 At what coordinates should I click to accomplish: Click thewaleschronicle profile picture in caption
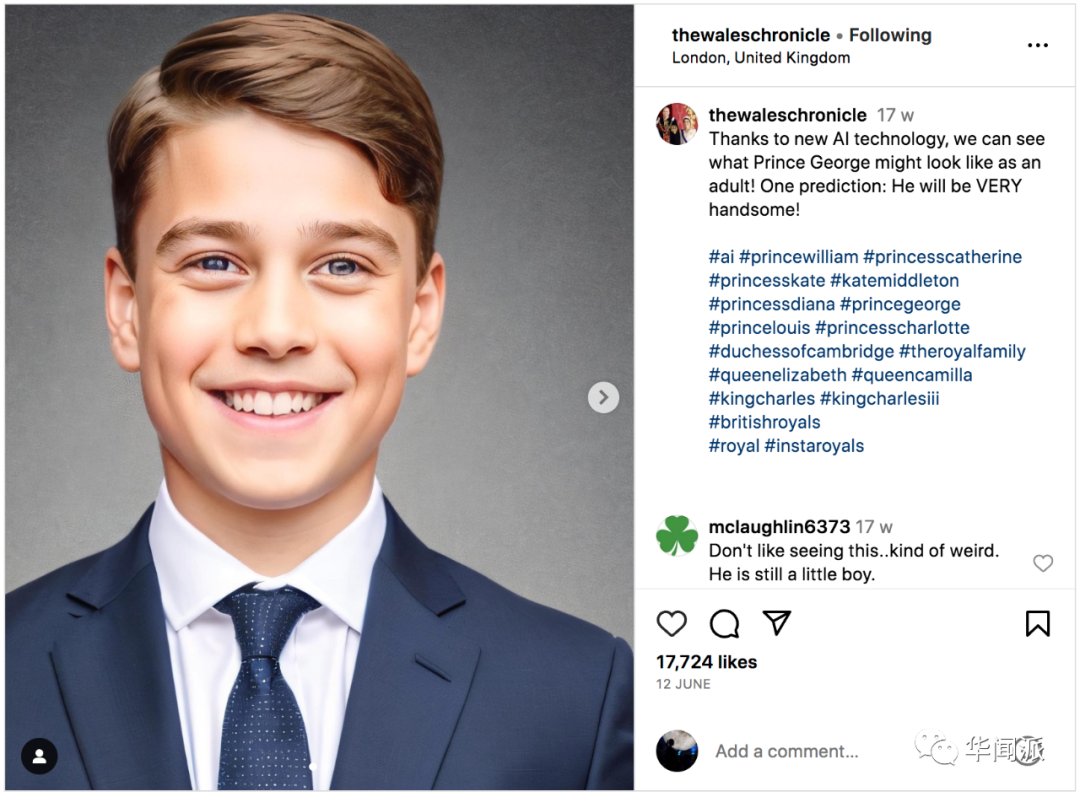click(x=677, y=124)
